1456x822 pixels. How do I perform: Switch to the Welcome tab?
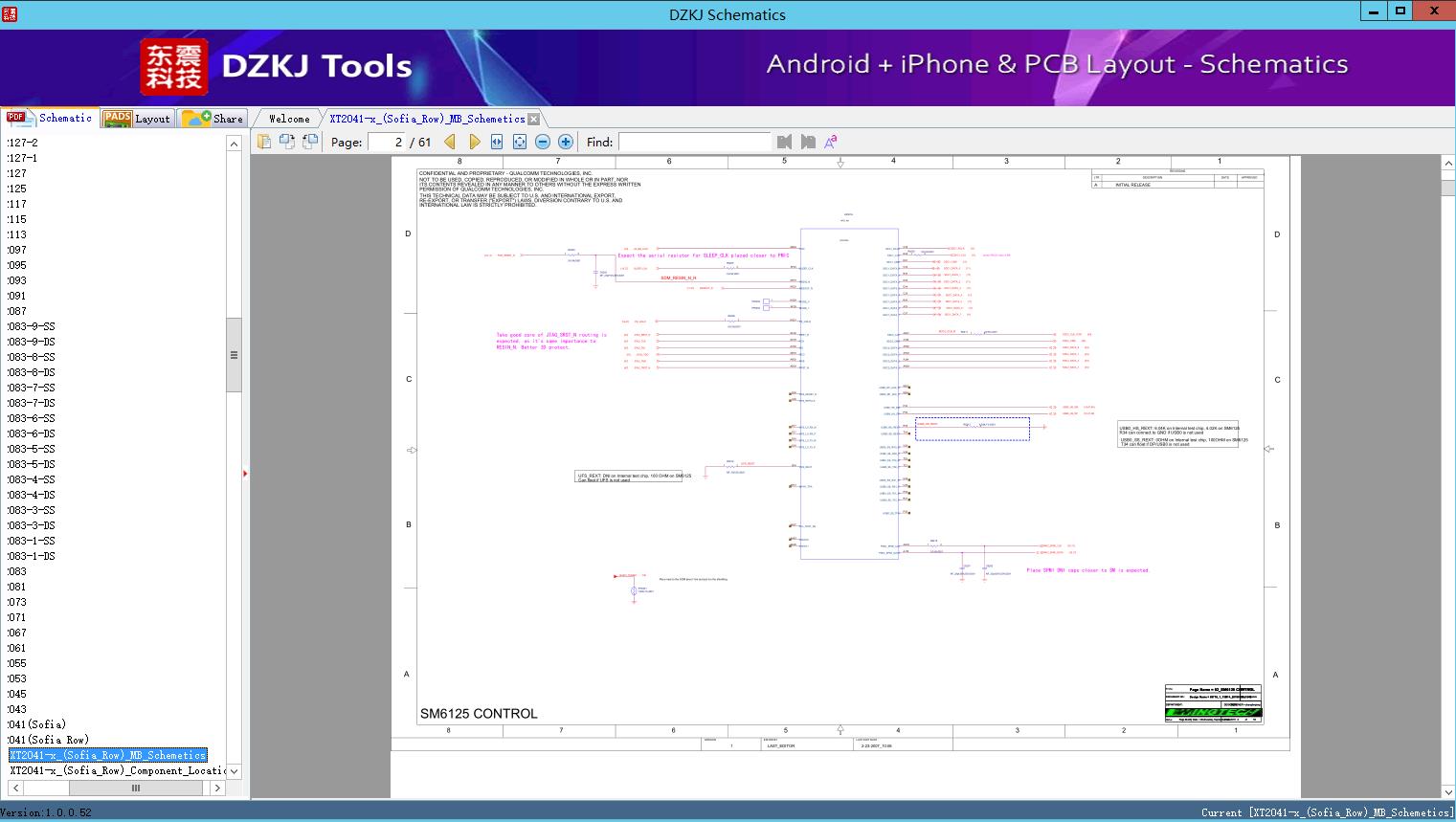tap(289, 119)
